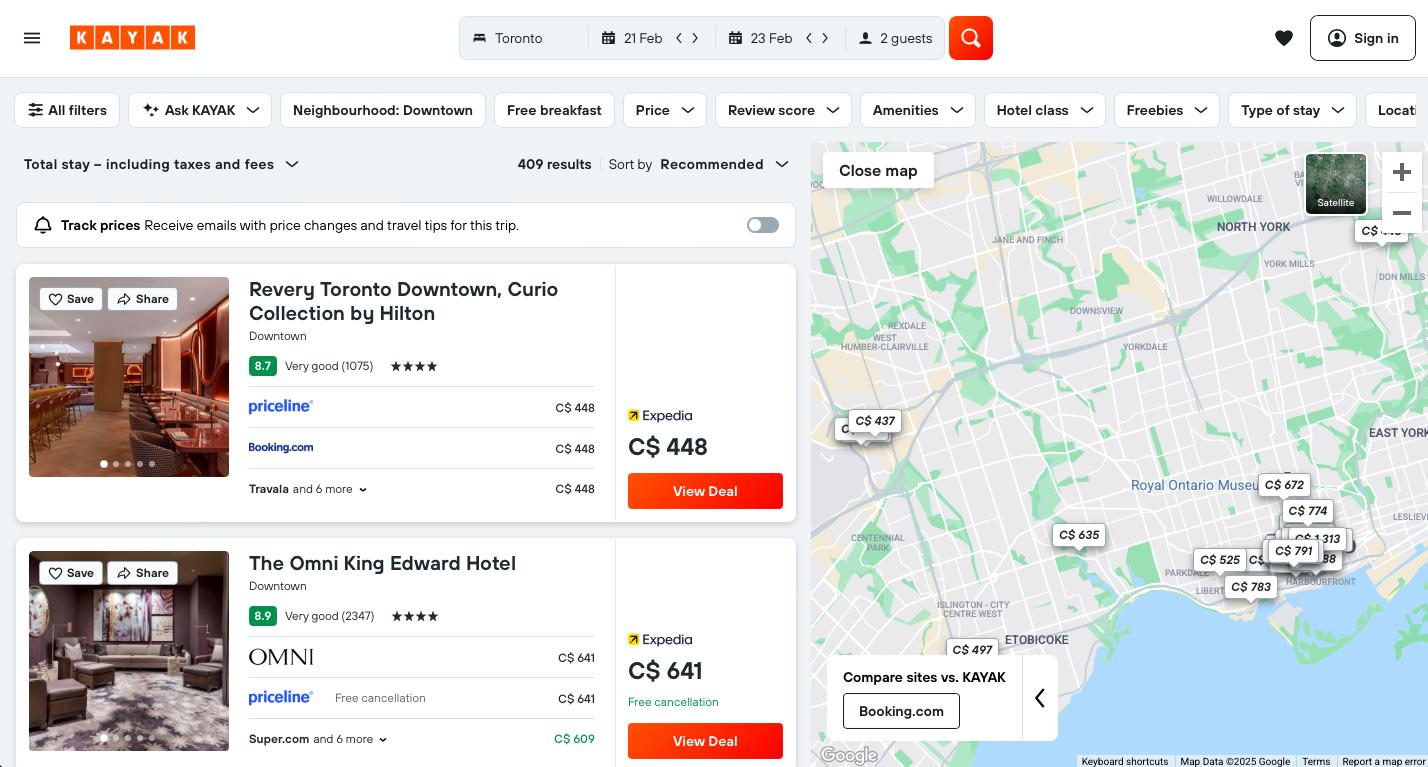Screen dimensions: 1428x767
Task: Click the orange search magnifying glass
Action: click(x=969, y=37)
